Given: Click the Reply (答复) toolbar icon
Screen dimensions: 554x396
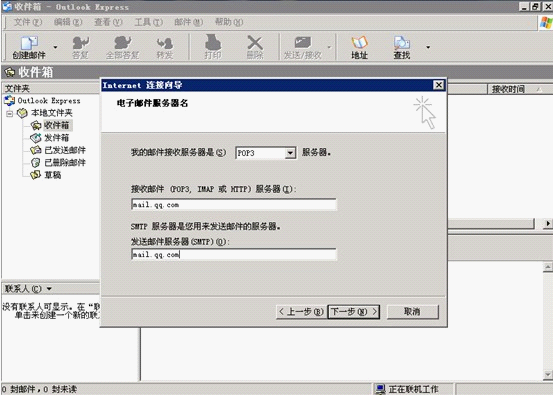Looking at the screenshot, I should pos(81,47).
